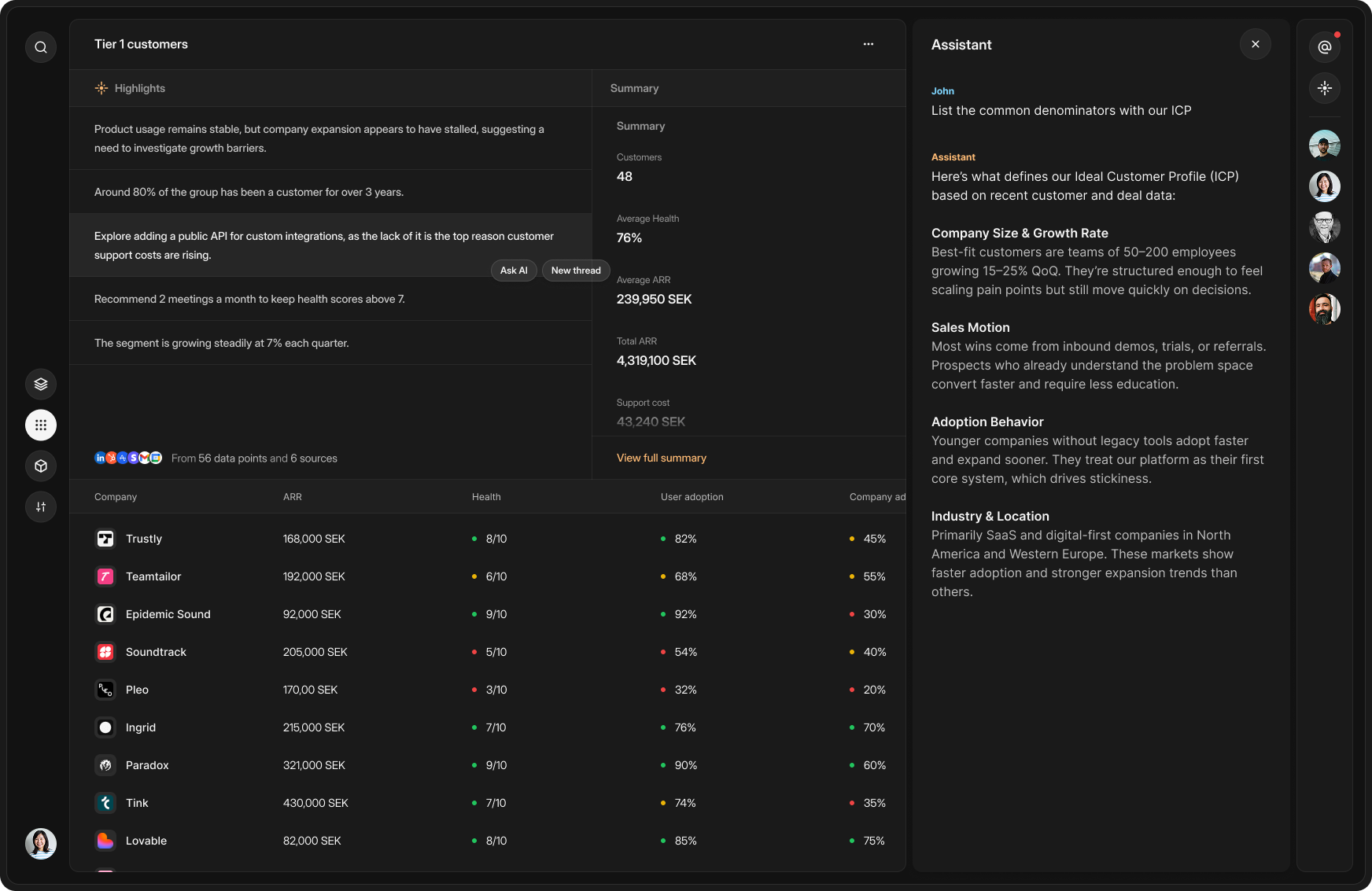Close the Assistant panel
Image resolution: width=1372 pixels, height=891 pixels.
point(1256,44)
